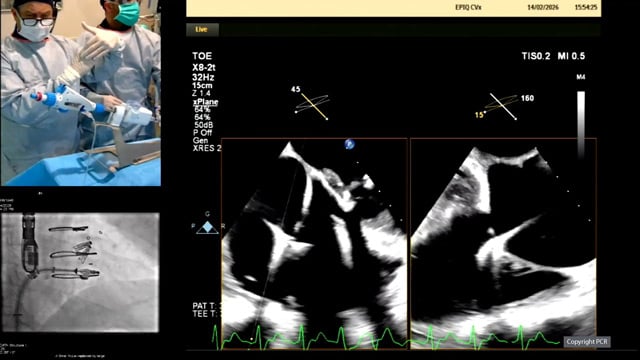Click the X8-2t transducer label
The height and width of the screenshot is (360, 640).
pyautogui.click(x=204, y=67)
